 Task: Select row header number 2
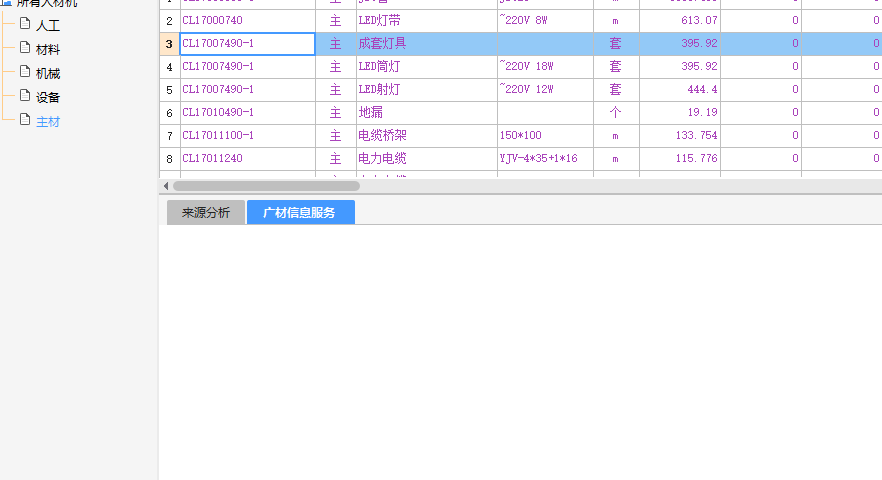tap(169, 21)
